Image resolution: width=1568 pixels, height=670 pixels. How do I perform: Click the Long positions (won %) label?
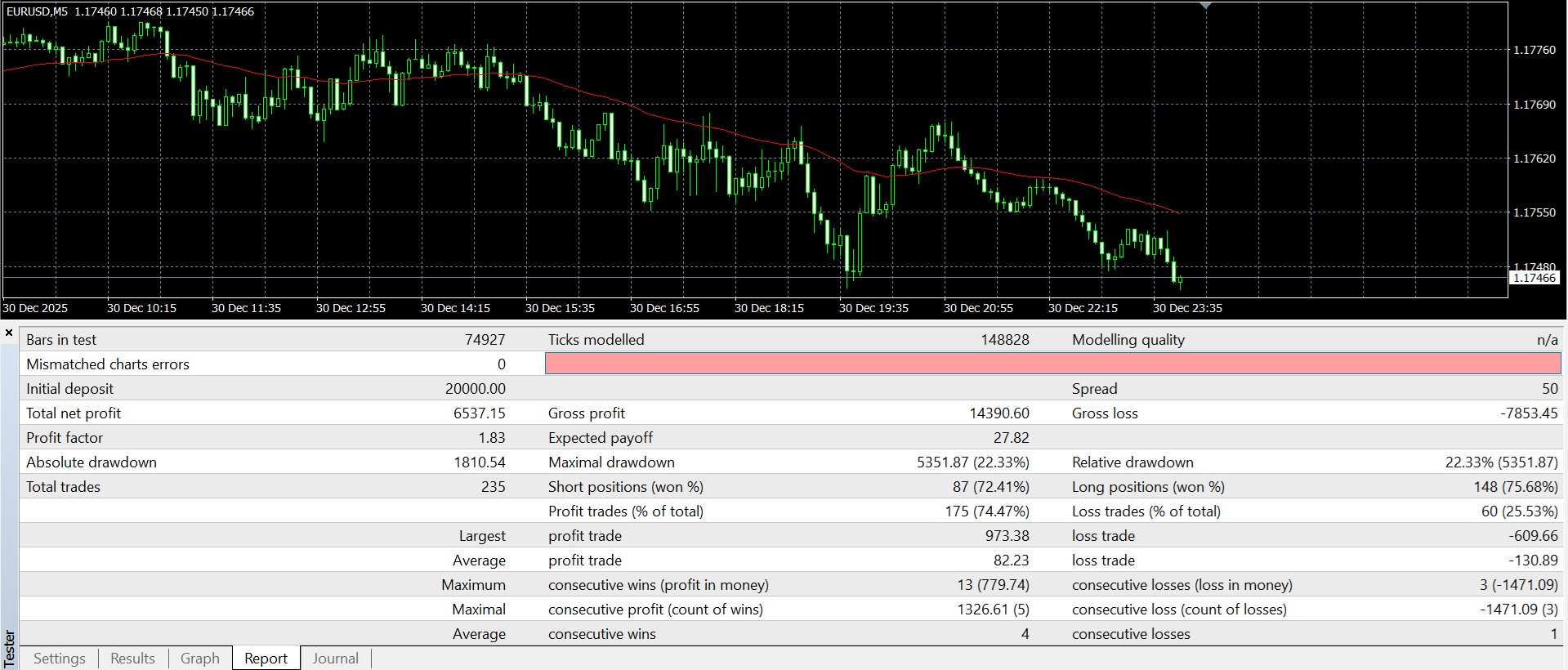pyautogui.click(x=1148, y=487)
